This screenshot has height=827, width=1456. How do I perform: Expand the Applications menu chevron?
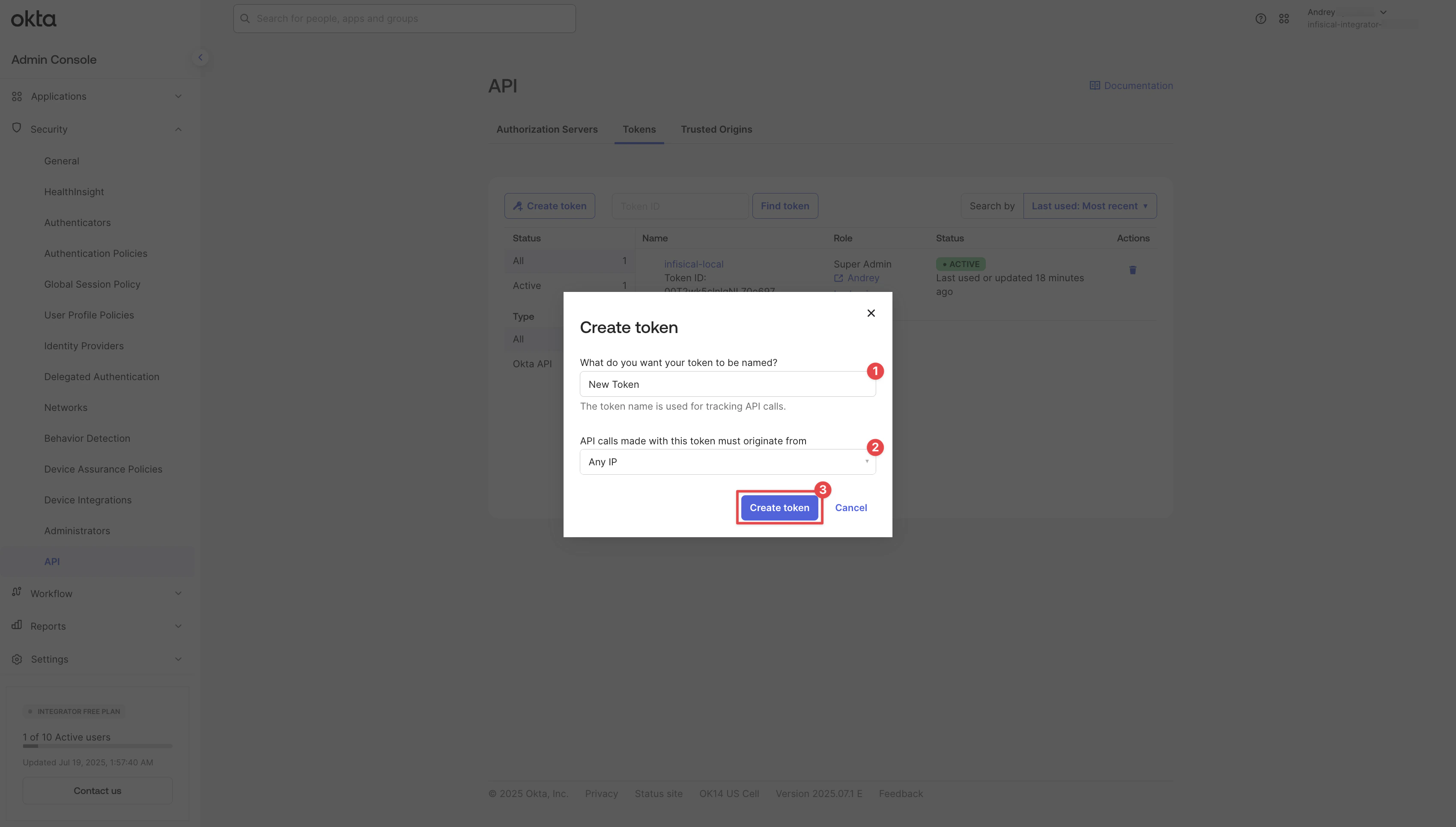tap(179, 97)
